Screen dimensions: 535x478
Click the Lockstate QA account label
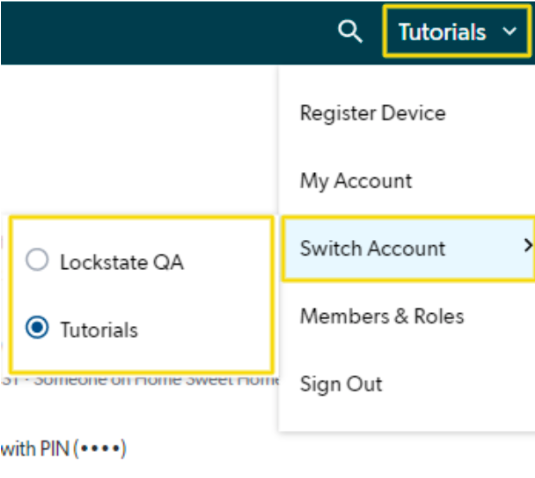[x=122, y=262]
